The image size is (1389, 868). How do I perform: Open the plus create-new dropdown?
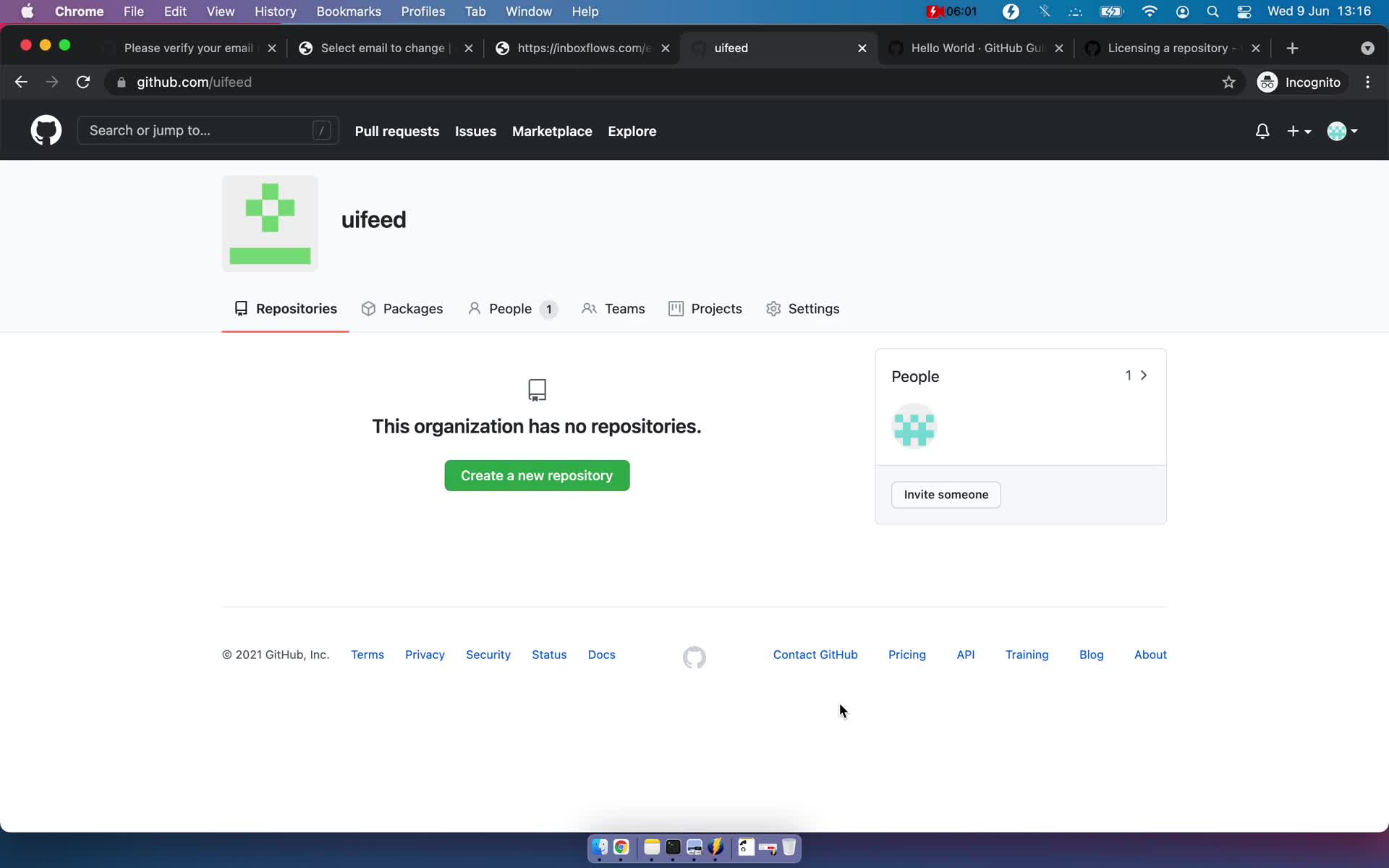point(1299,131)
